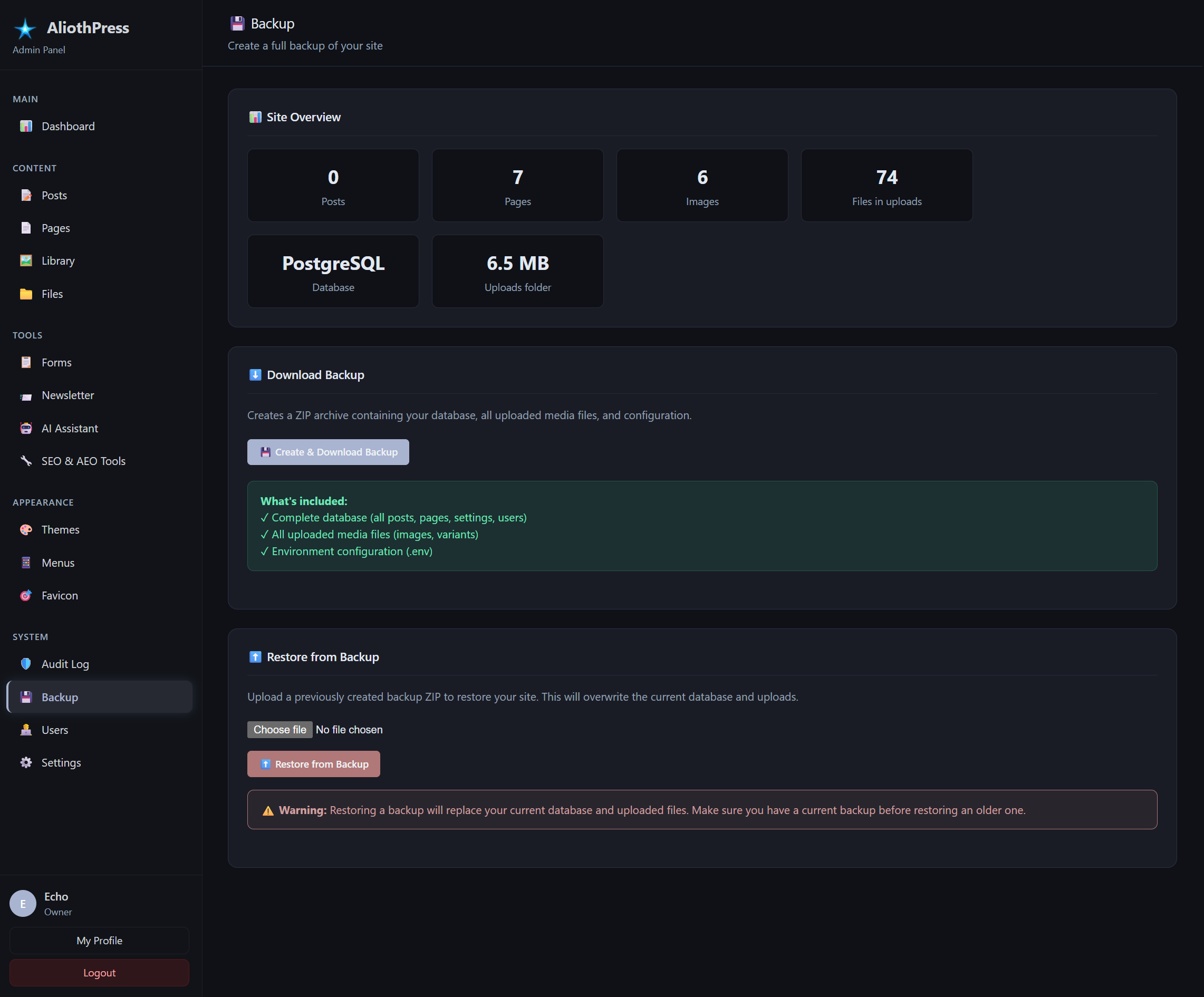
Task: Click the Posts pencil-note icon
Action: pos(26,196)
